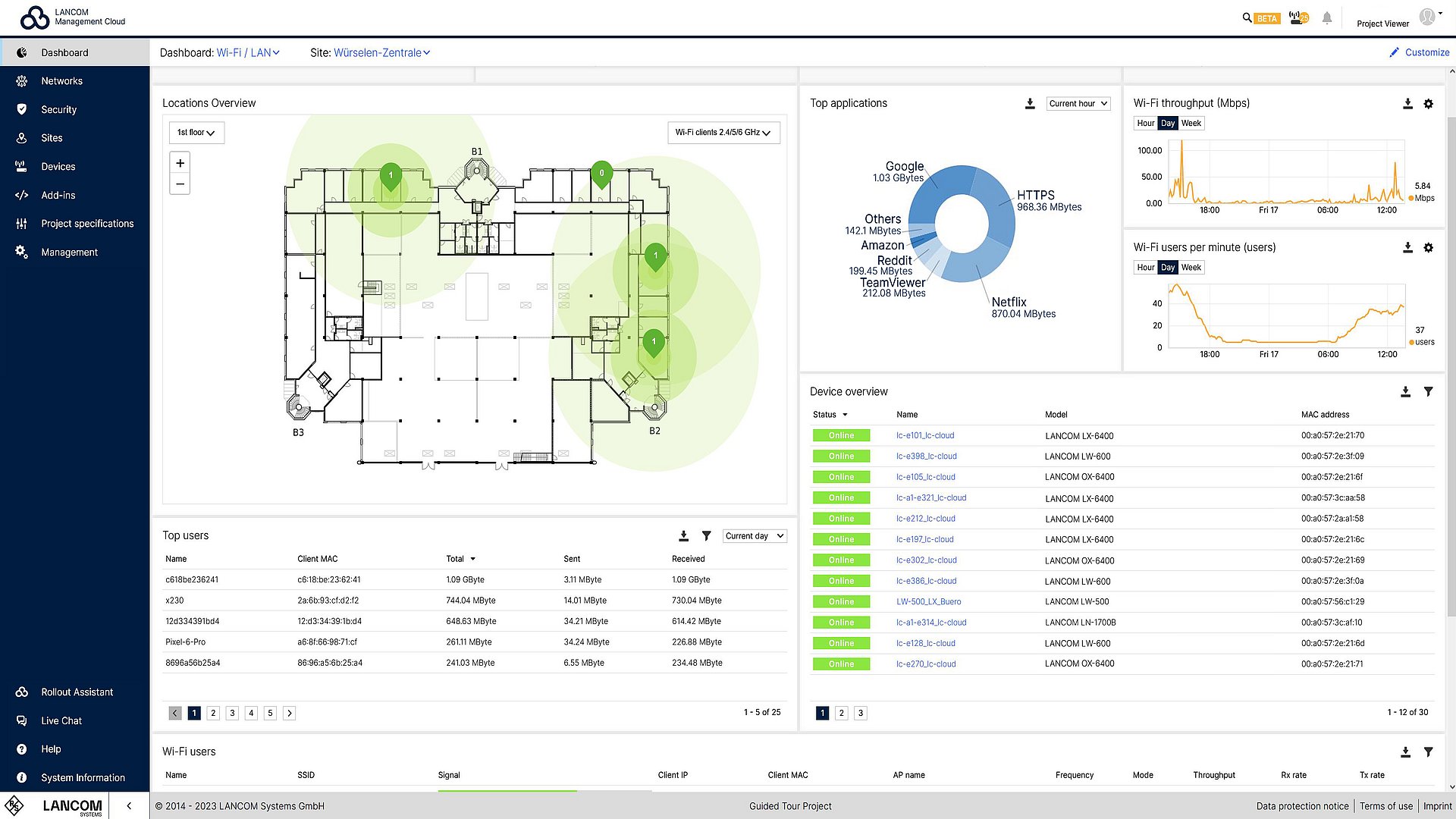The image size is (1456, 819).
Task: Switch Wi-Fi throughput chart to Hour view
Action: point(1145,123)
